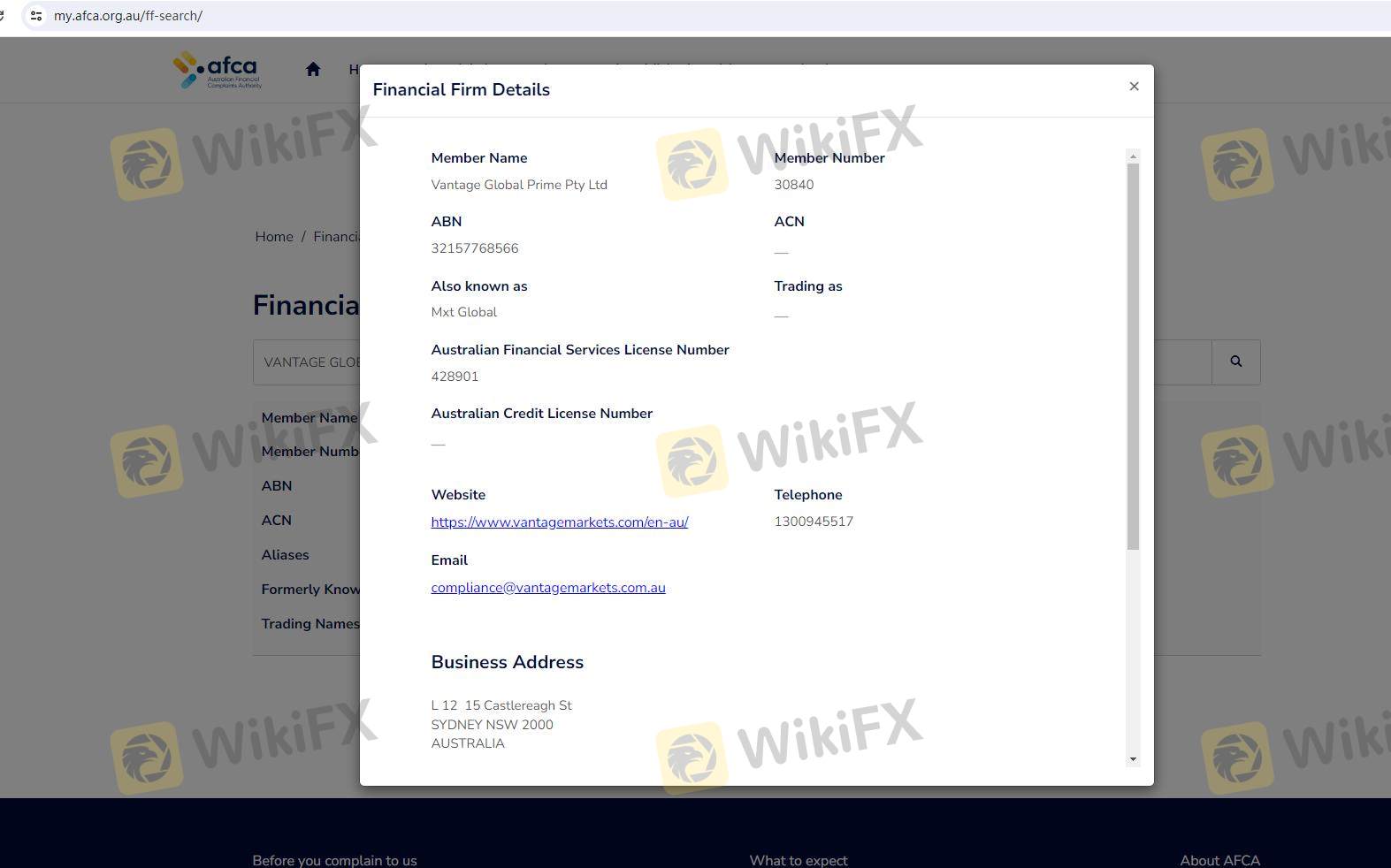Focus the VANTAGE GLOB search input field
The width and height of the screenshot is (1391, 868).
pyautogui.click(x=310, y=362)
